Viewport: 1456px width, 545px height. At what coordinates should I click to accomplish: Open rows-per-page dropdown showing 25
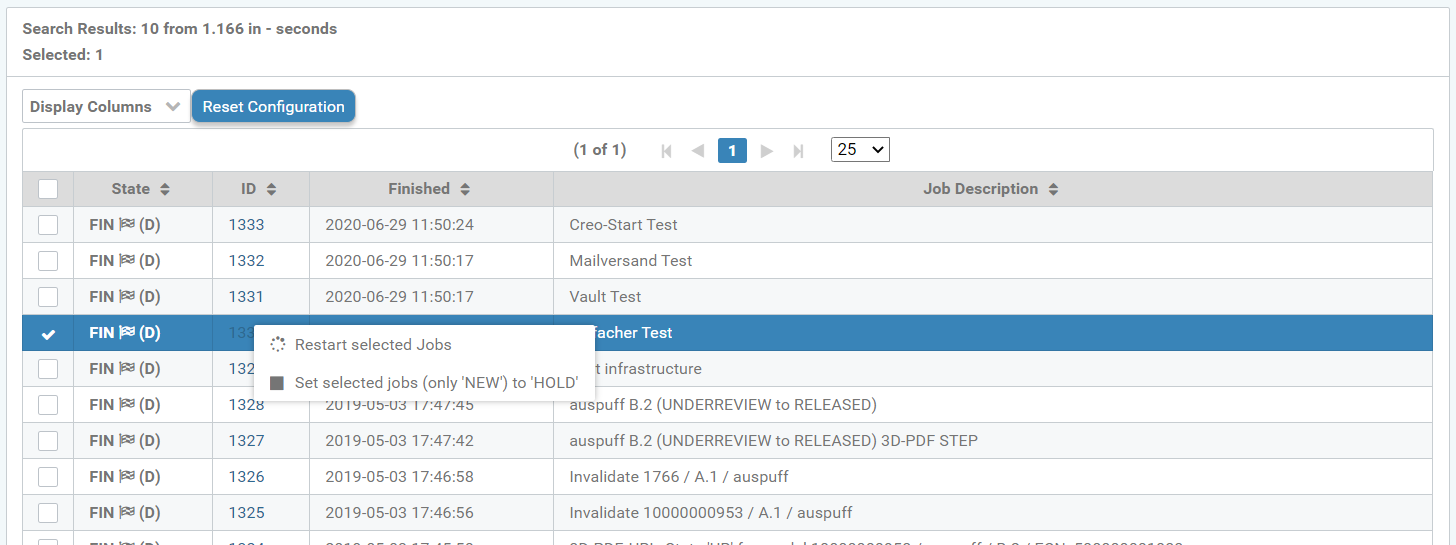pos(860,150)
